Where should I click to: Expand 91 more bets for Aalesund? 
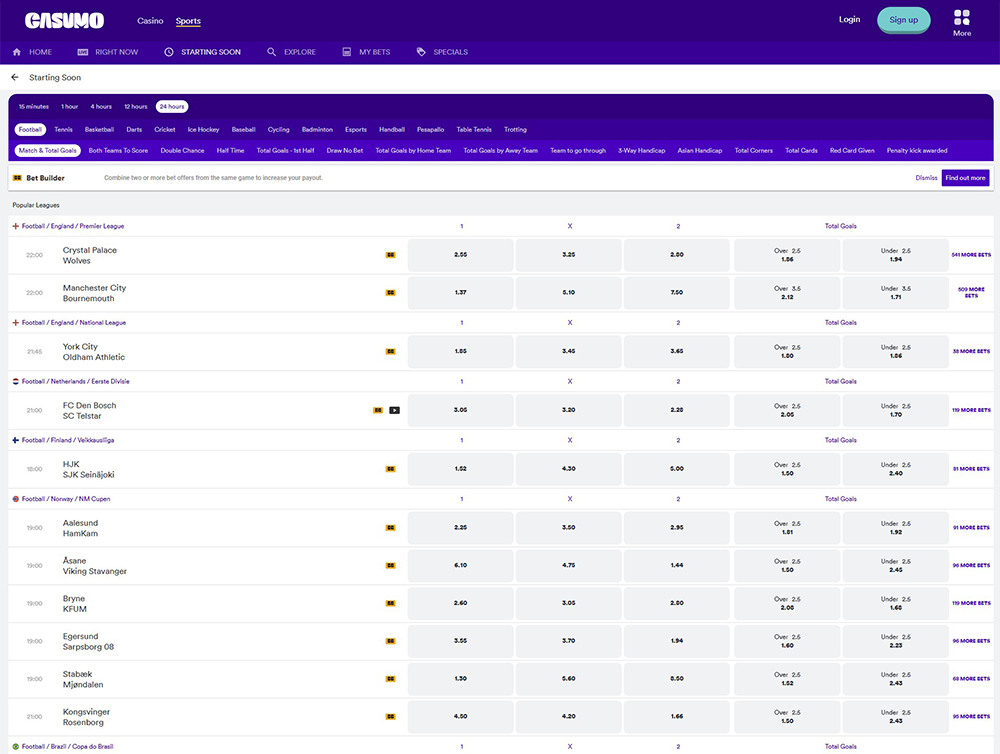(971, 528)
